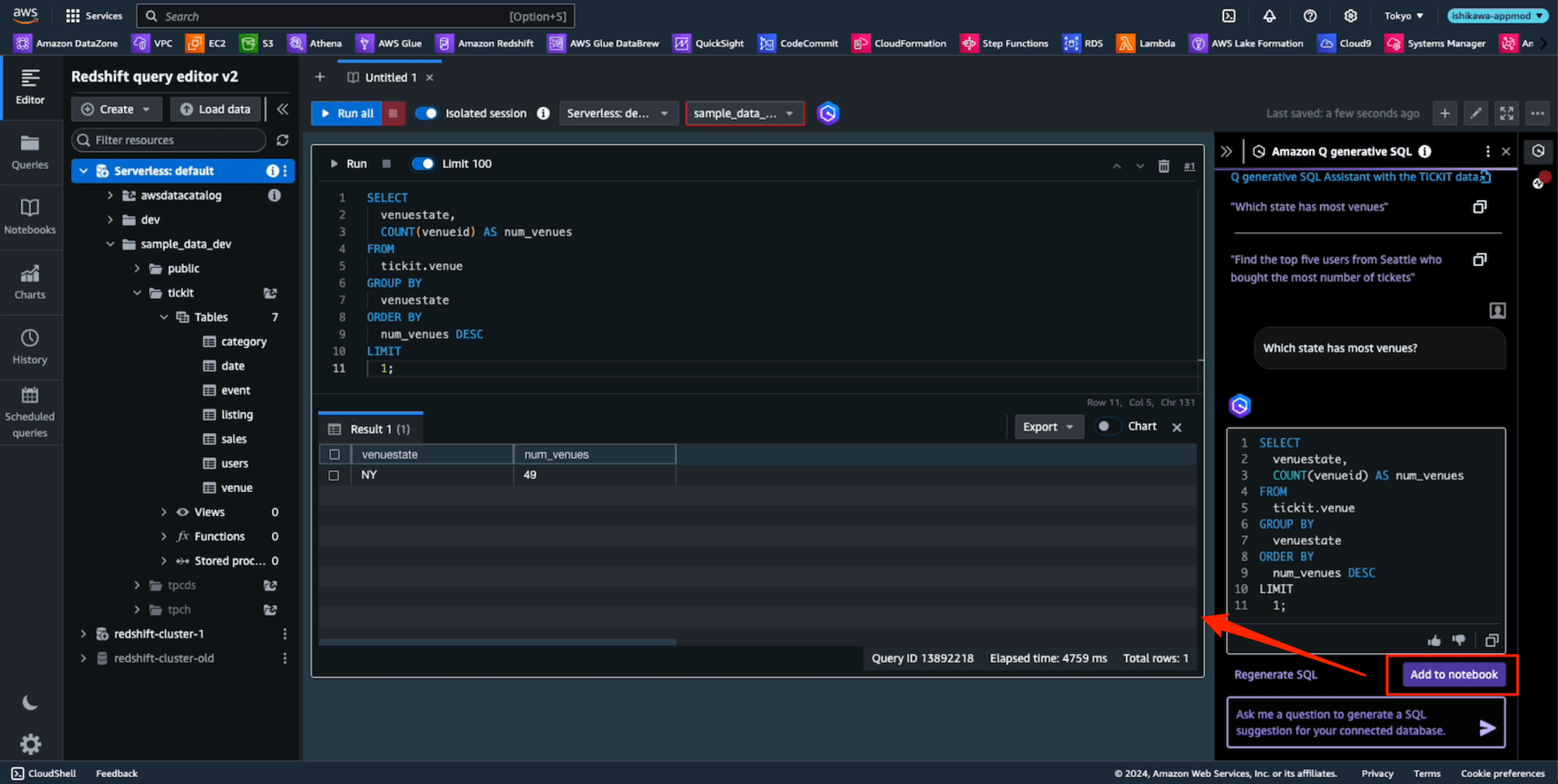Move the cell up with arrow
The image size is (1558, 784).
[1116, 166]
